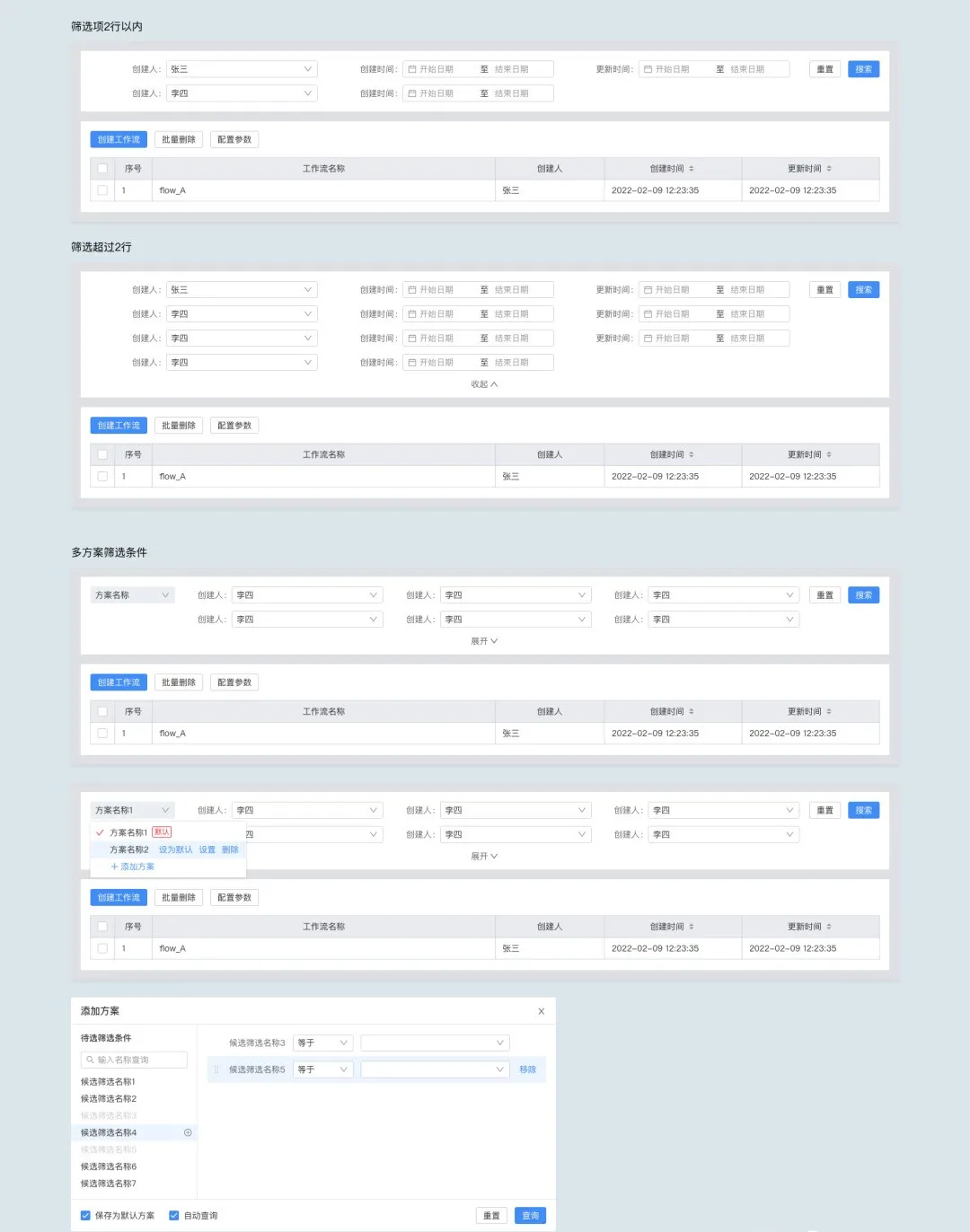Click 创建时间 calendar icon in 张三 row, 筛选超过2行
970x1232 pixels.
(x=411, y=290)
